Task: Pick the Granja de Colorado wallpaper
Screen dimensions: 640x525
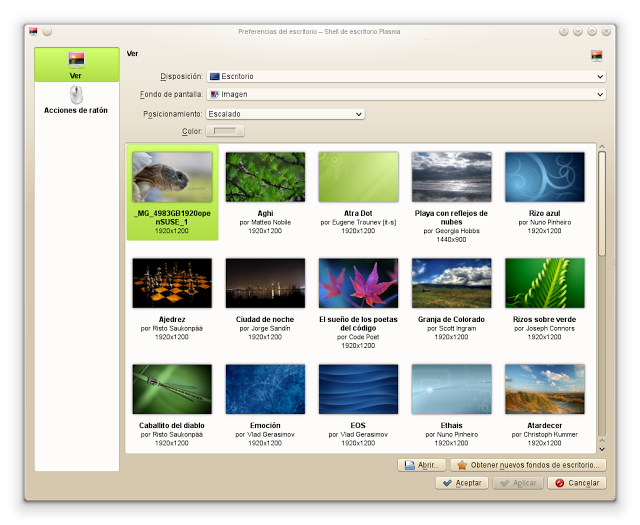Action: pos(451,283)
